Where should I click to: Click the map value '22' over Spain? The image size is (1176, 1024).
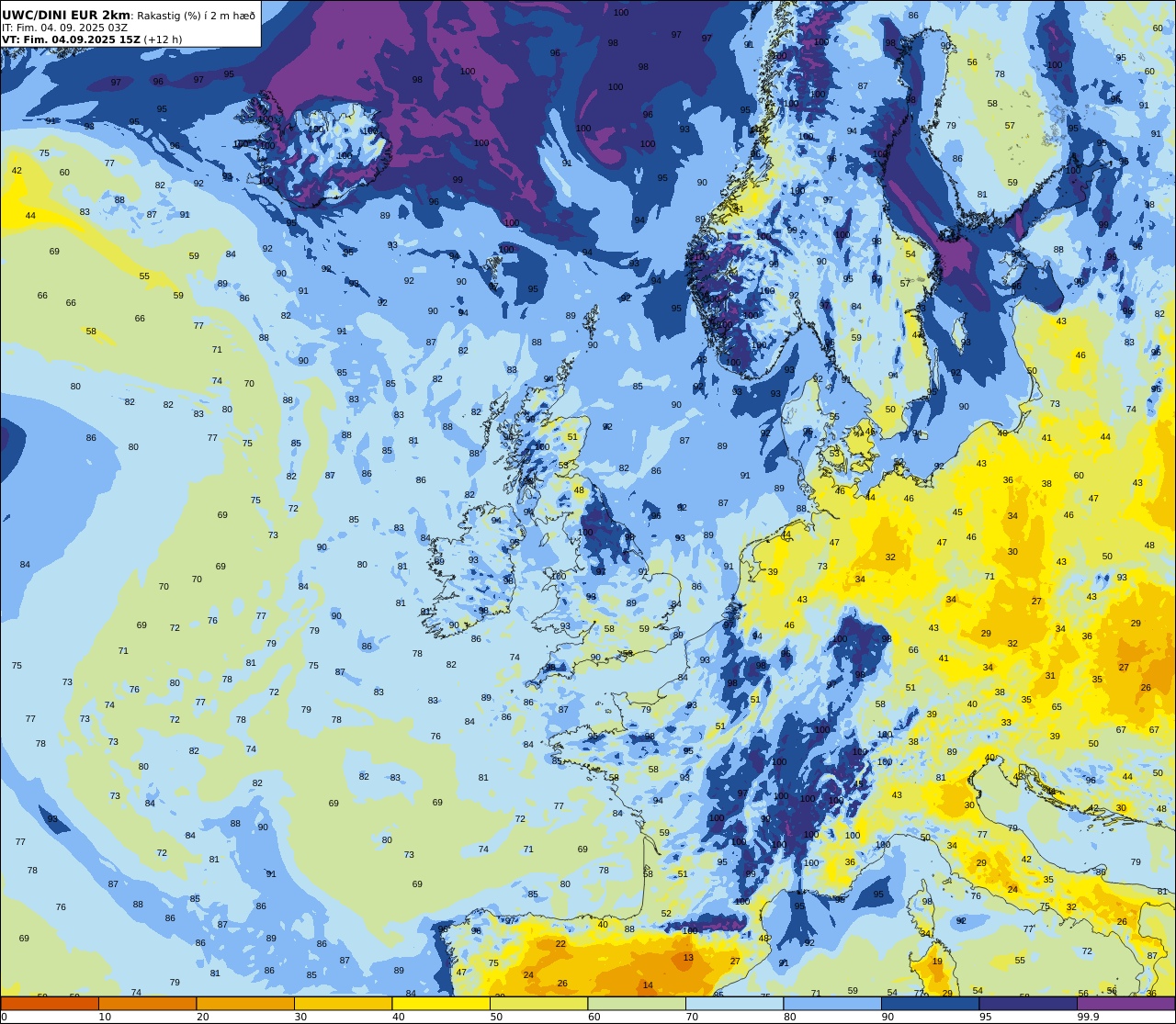pos(560,943)
